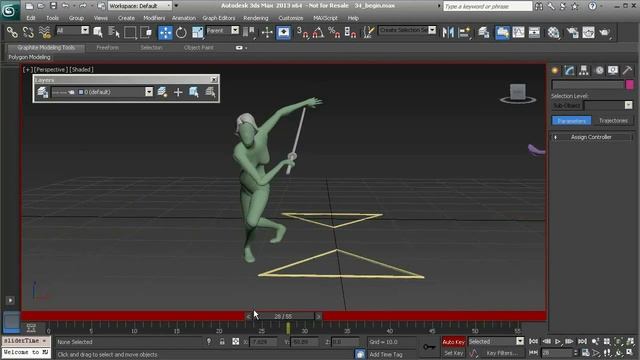Click the Render Production teapot icon

point(604,32)
